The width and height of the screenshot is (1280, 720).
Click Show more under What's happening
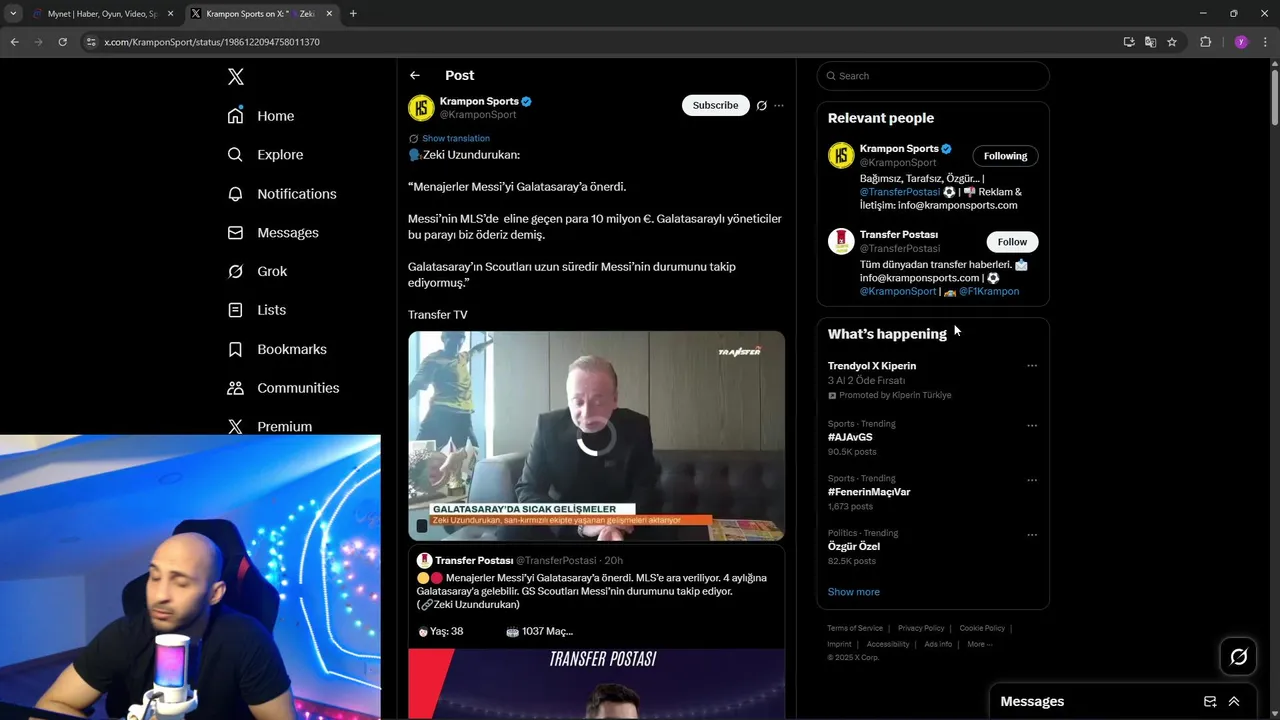[x=853, y=592]
